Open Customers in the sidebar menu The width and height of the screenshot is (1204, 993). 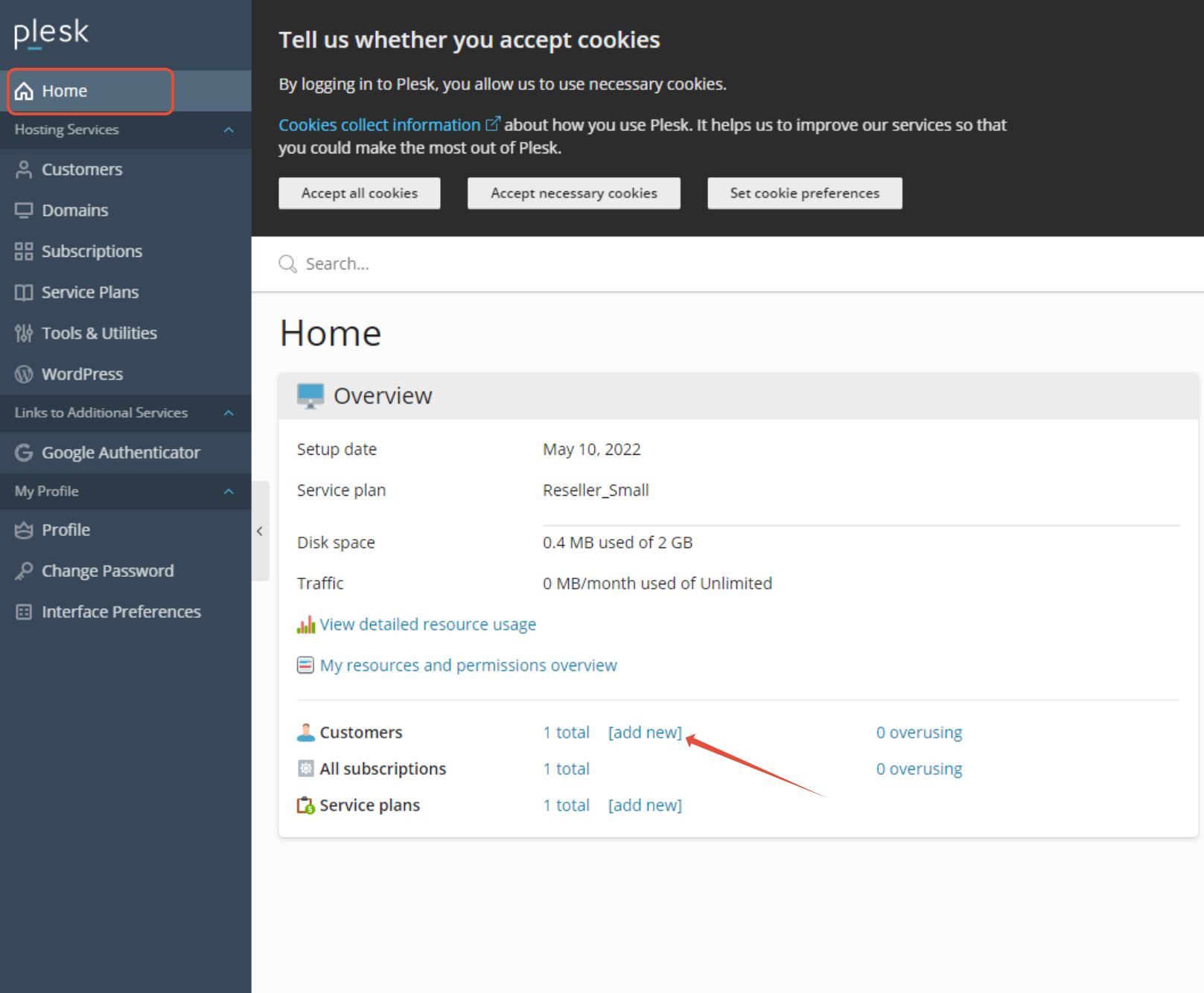125,169
